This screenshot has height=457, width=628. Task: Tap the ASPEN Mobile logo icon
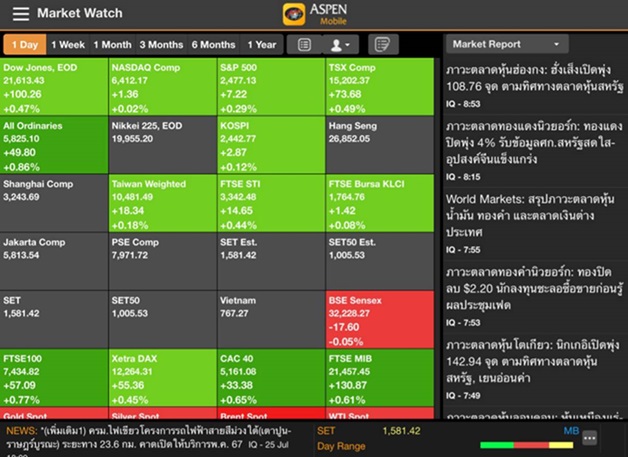click(294, 14)
